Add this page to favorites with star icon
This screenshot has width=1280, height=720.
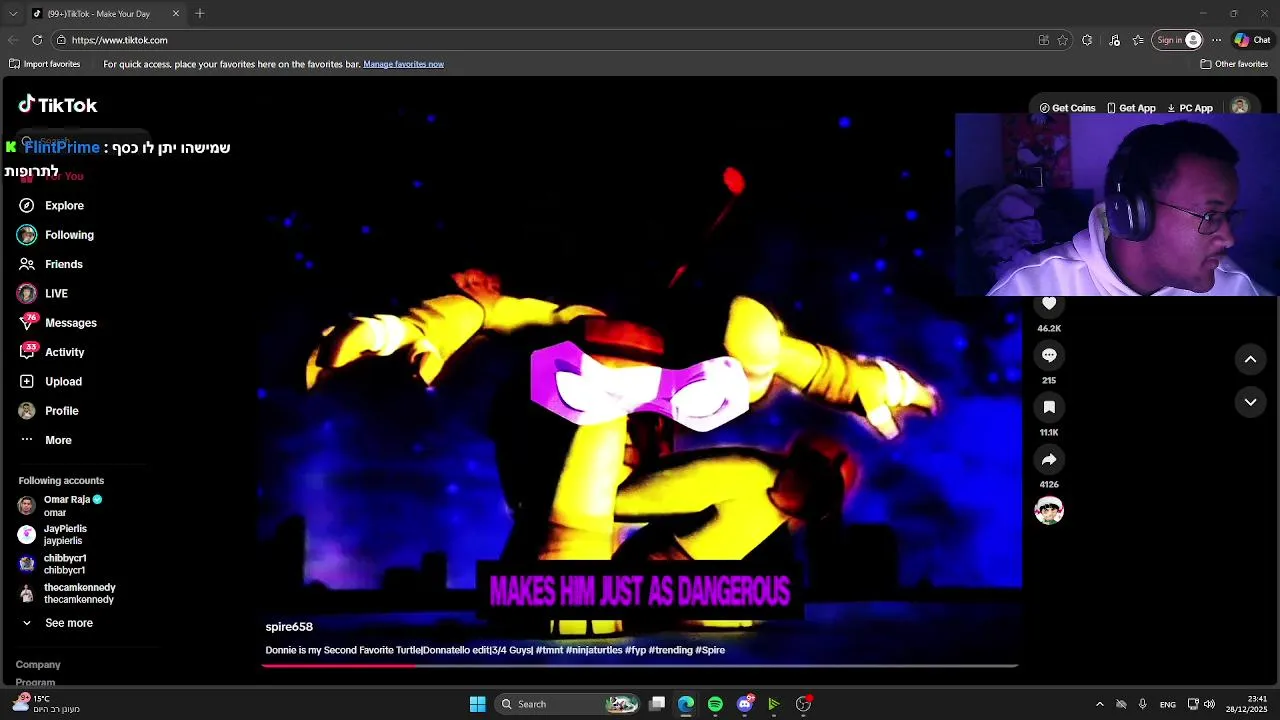1063,40
